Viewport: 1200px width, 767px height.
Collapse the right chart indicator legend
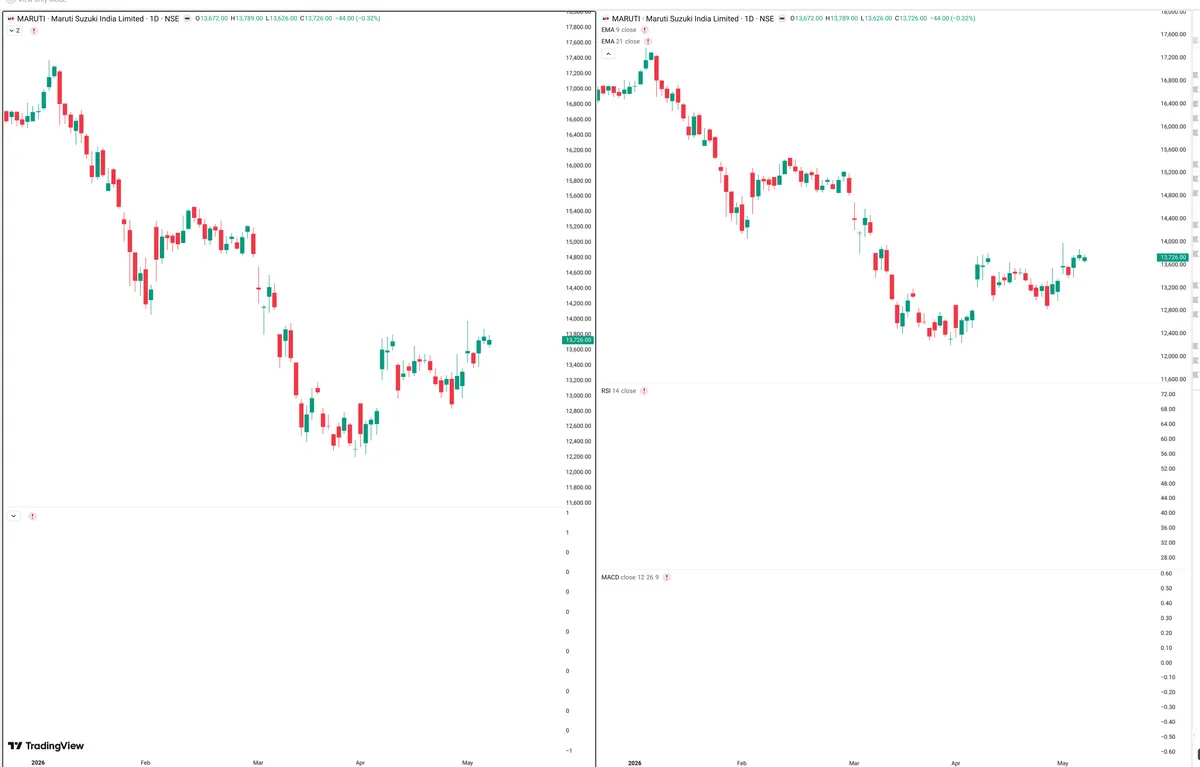(608, 55)
